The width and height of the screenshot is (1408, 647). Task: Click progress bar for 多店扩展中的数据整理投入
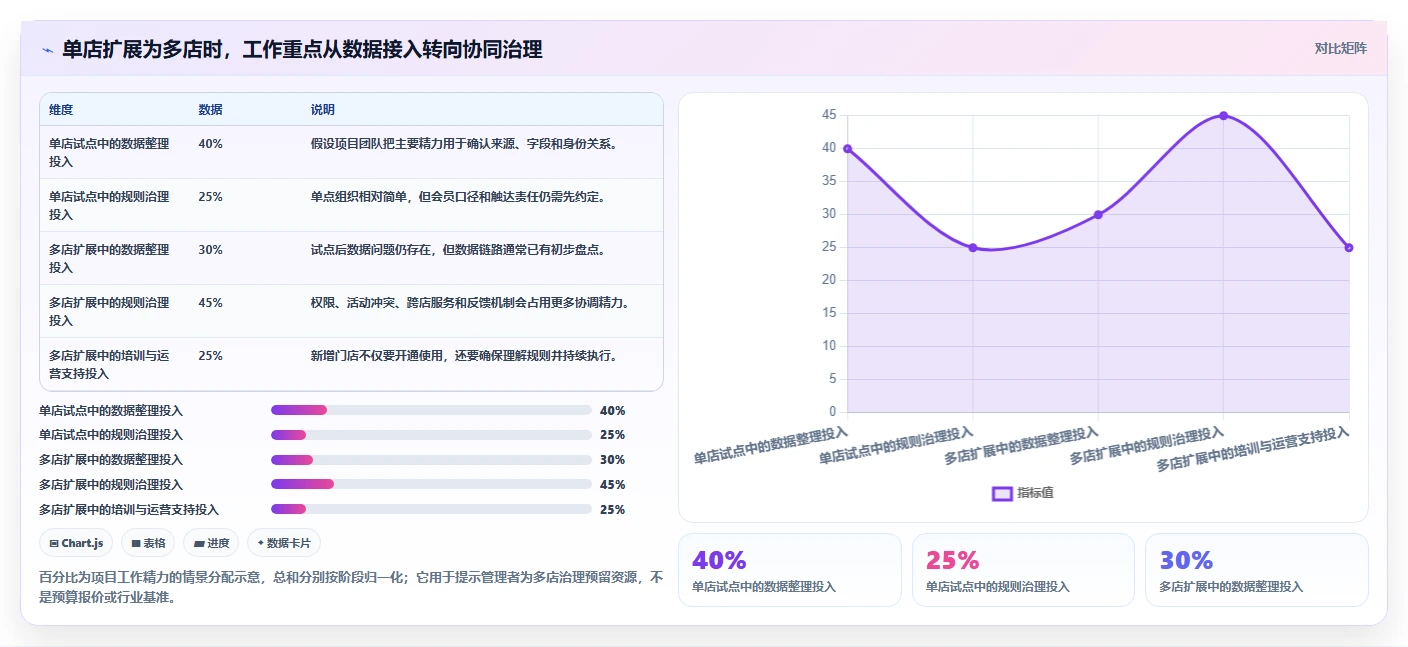tap(431, 460)
